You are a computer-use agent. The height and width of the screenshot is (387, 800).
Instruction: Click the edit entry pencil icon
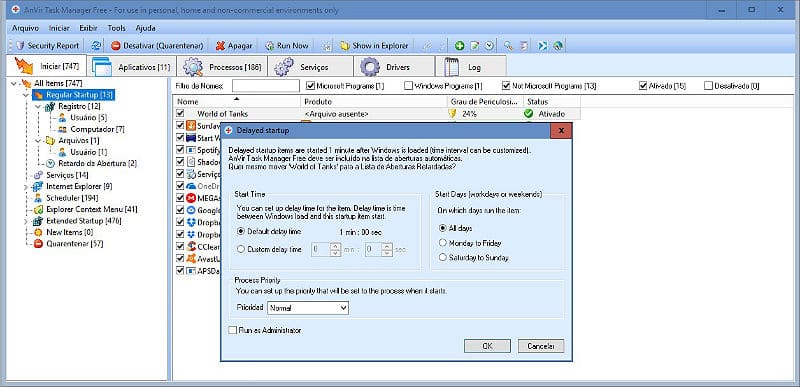pos(474,45)
